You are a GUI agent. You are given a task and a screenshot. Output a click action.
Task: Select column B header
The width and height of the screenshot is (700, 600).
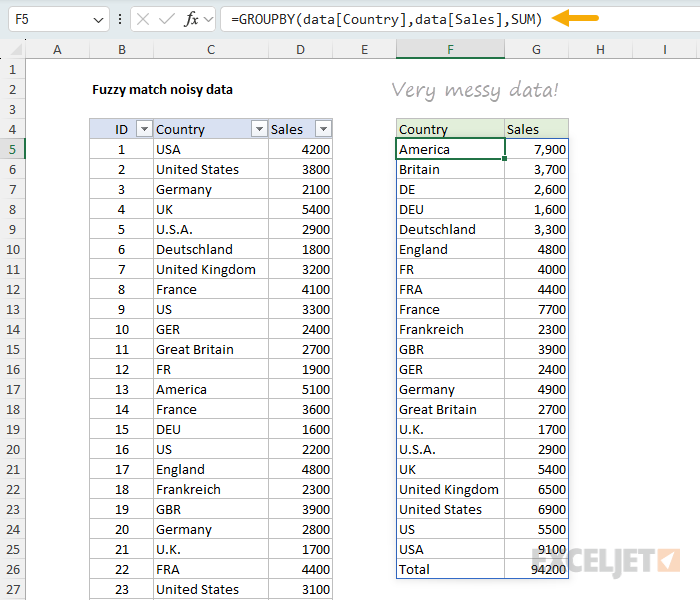click(121, 50)
